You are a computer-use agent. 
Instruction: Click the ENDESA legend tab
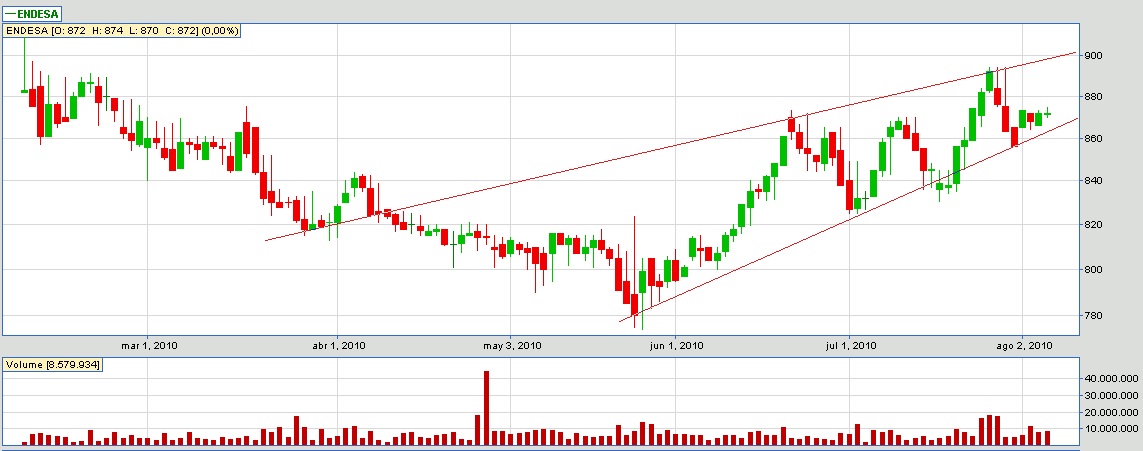click(x=32, y=12)
